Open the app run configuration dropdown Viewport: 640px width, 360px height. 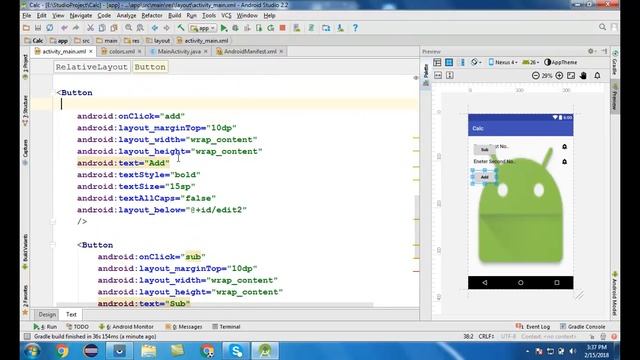tap(203, 28)
